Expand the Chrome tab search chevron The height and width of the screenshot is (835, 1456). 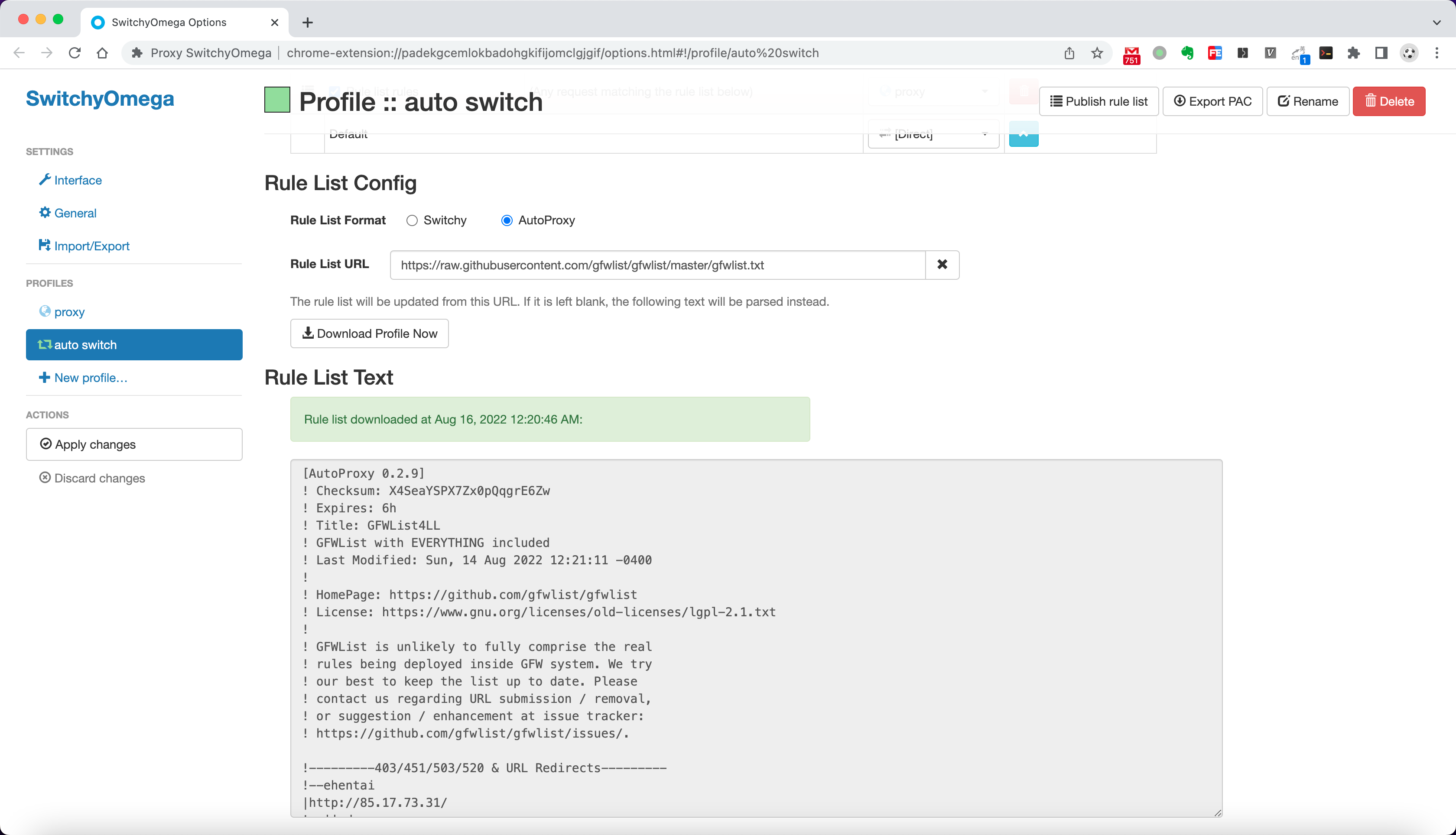1436,23
